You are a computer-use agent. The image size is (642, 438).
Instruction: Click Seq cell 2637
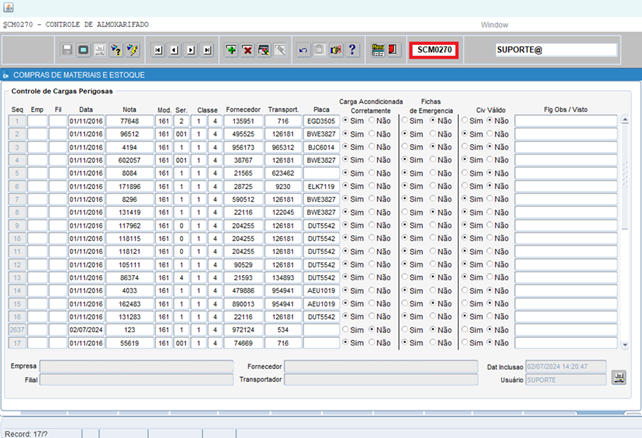coord(17,330)
